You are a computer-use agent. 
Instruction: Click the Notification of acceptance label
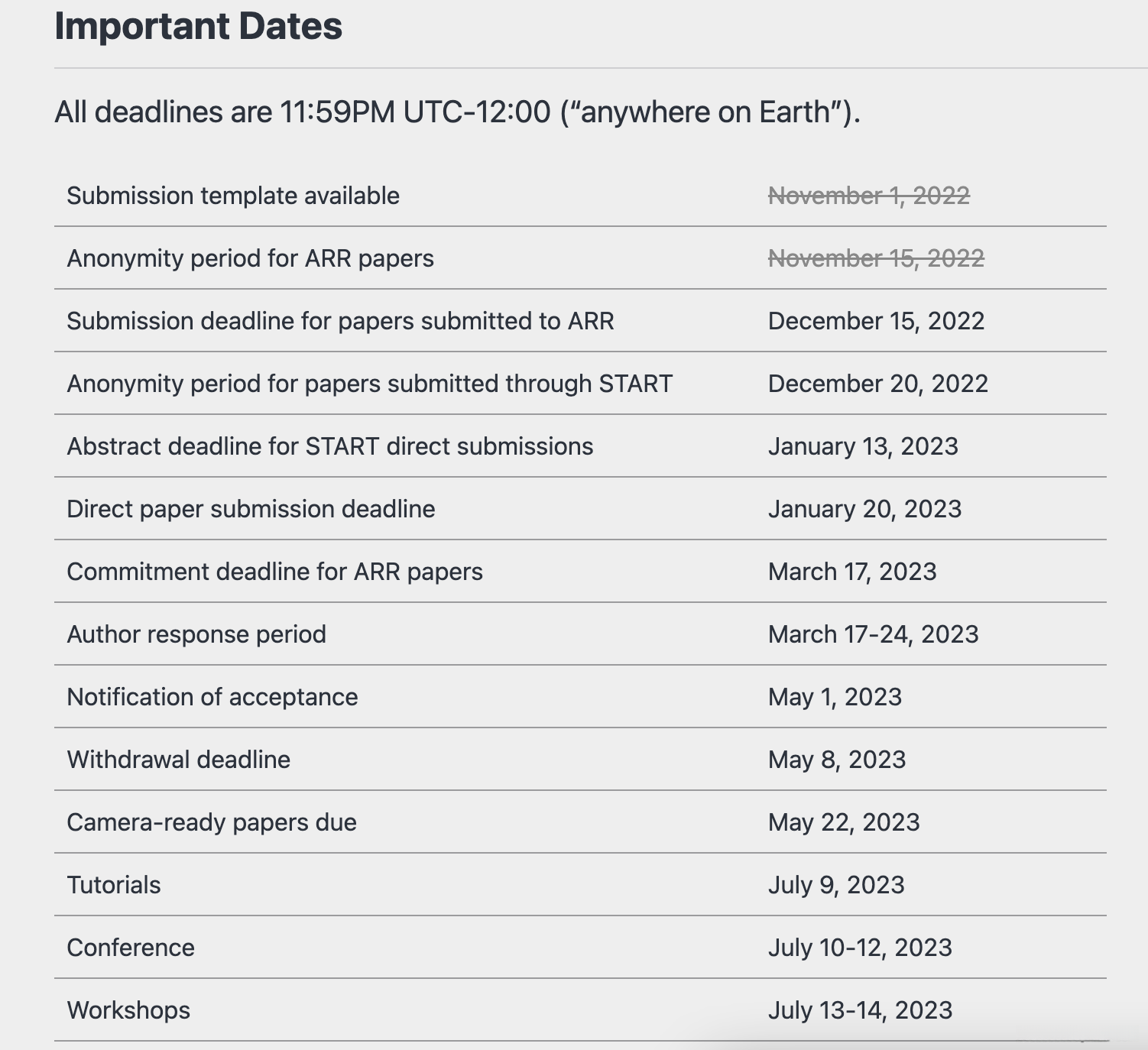click(212, 698)
